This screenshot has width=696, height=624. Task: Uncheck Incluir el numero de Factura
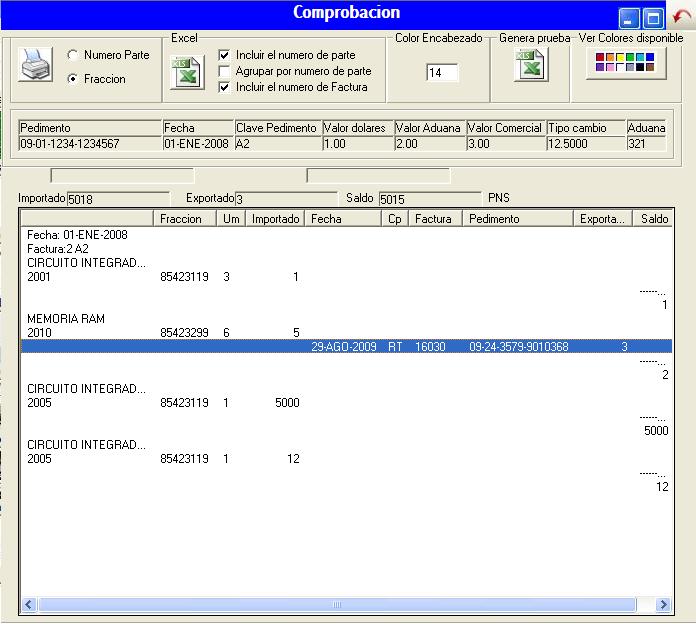pos(224,87)
